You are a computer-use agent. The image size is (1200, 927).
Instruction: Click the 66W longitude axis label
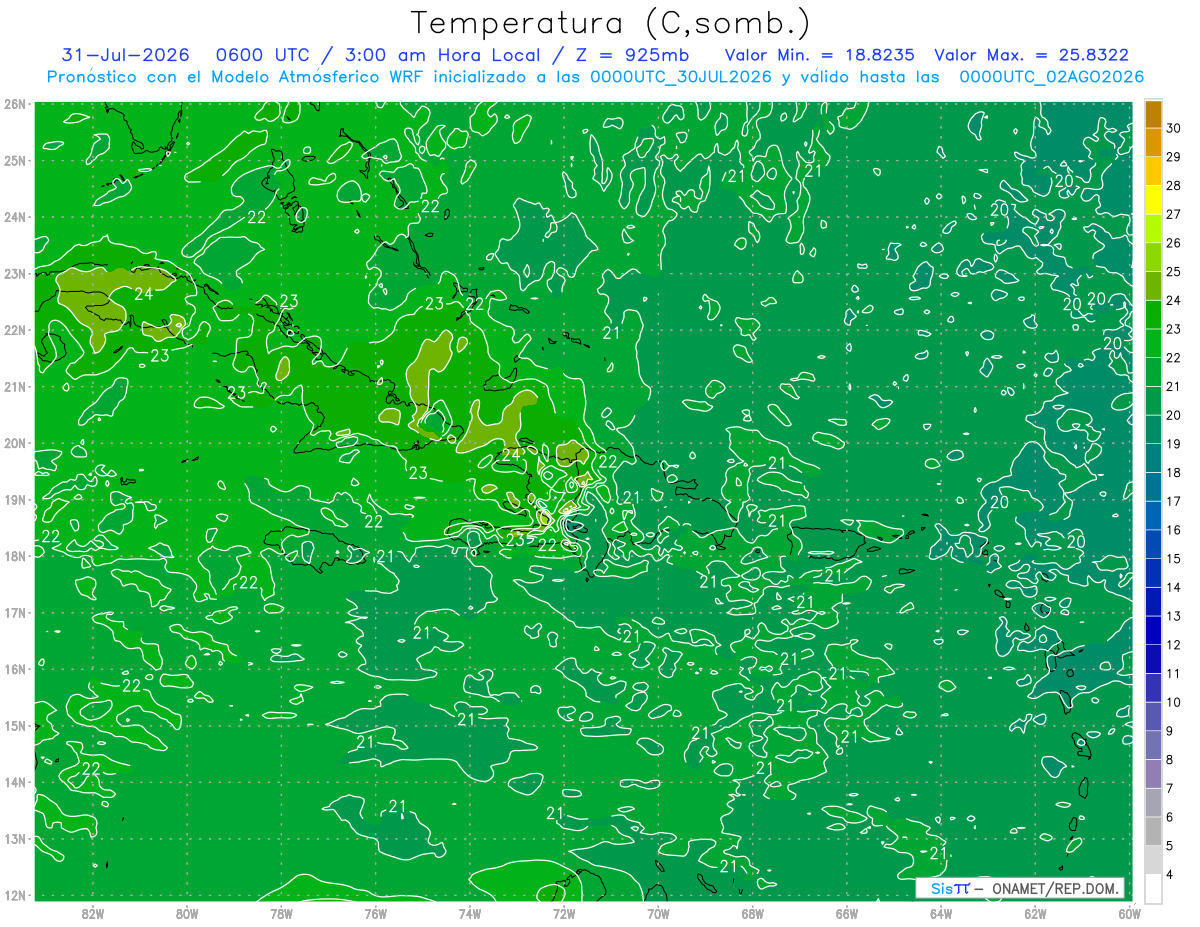tap(846, 912)
